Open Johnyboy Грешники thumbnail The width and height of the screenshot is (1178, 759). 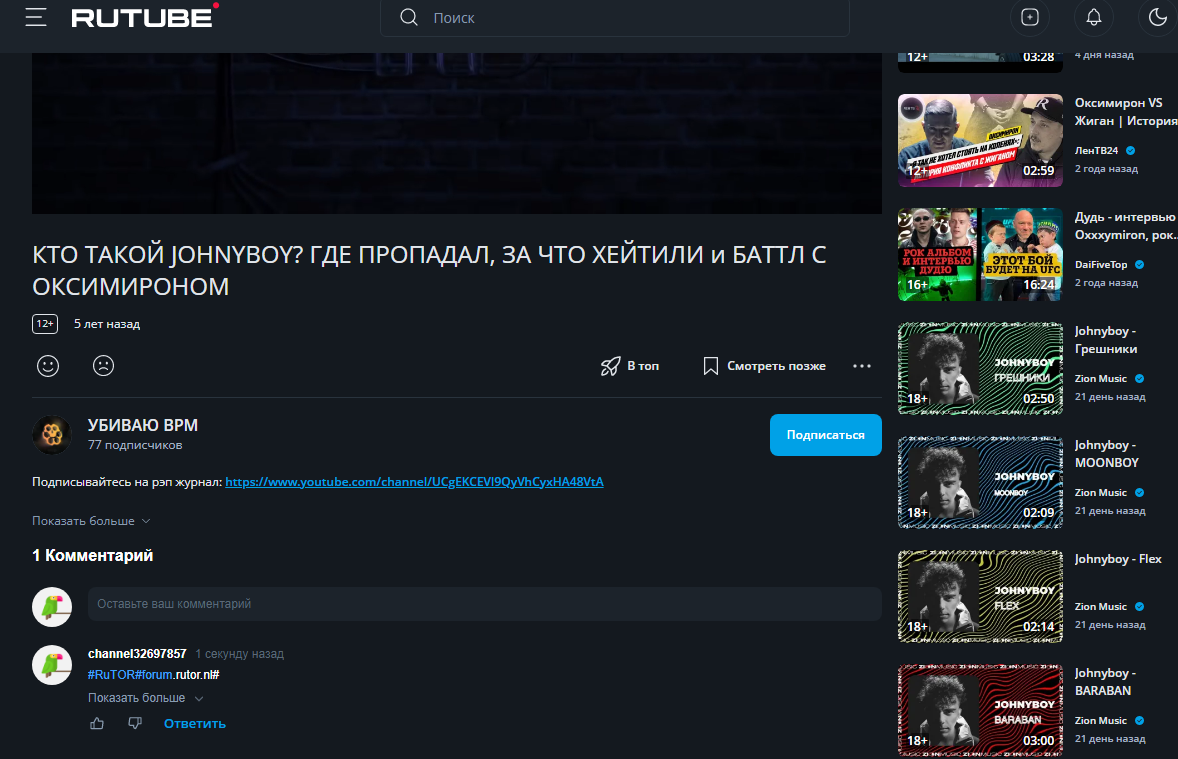pyautogui.click(x=980, y=369)
